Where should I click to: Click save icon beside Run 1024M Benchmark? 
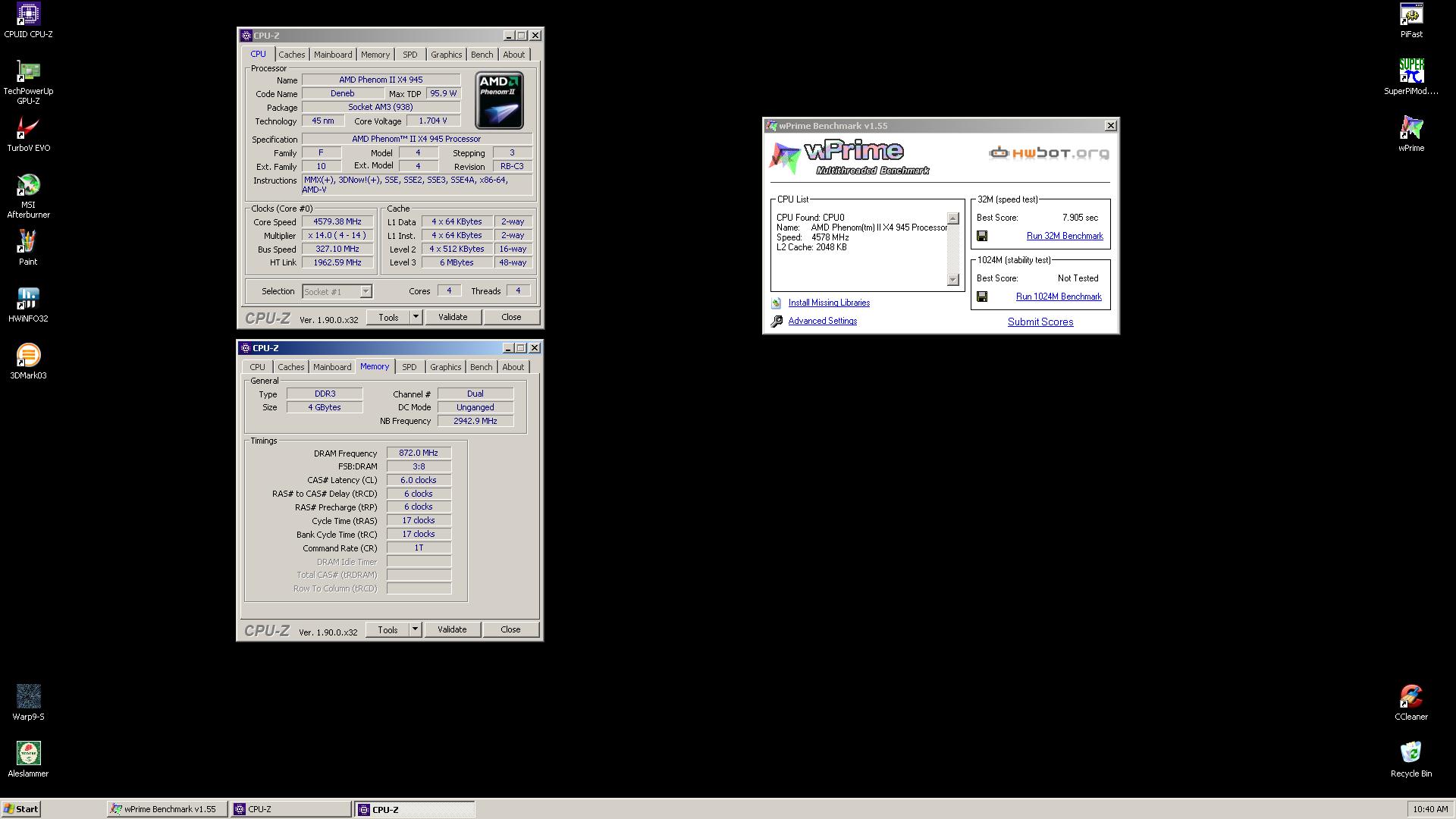coord(982,297)
